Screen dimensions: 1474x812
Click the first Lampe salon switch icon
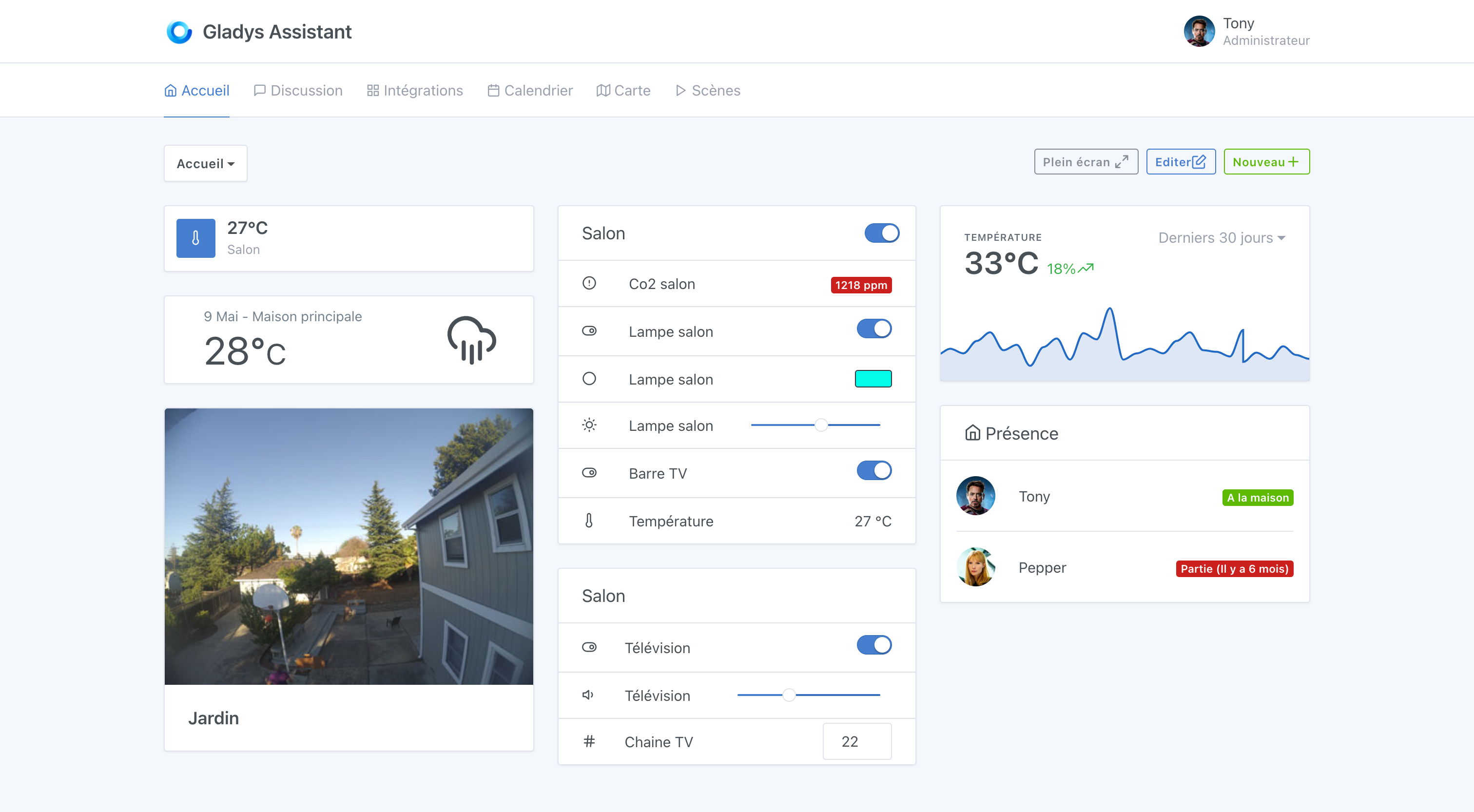pos(589,331)
